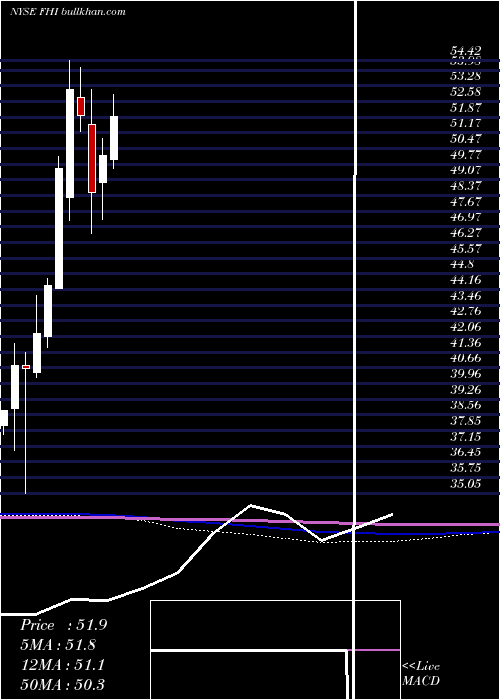Image resolution: width=500 pixels, height=700 pixels.
Task: Select the 44.16 price axis label
Action: click(466, 280)
